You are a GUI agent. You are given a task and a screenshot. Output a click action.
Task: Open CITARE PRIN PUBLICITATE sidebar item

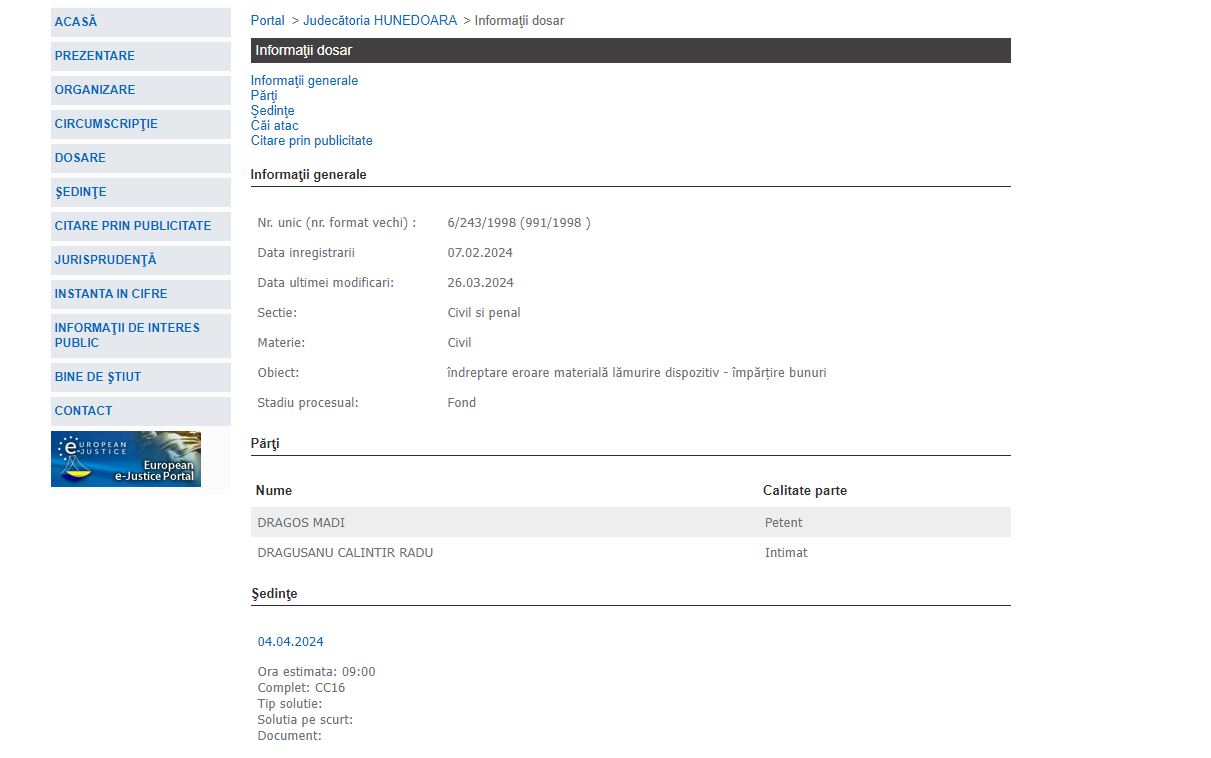click(x=133, y=226)
